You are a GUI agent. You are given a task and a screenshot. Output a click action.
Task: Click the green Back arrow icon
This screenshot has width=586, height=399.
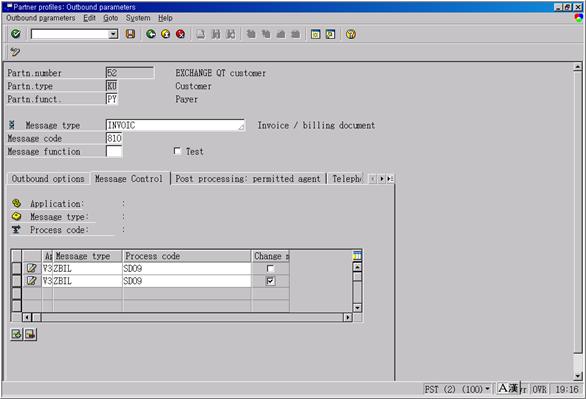pyautogui.click(x=151, y=34)
